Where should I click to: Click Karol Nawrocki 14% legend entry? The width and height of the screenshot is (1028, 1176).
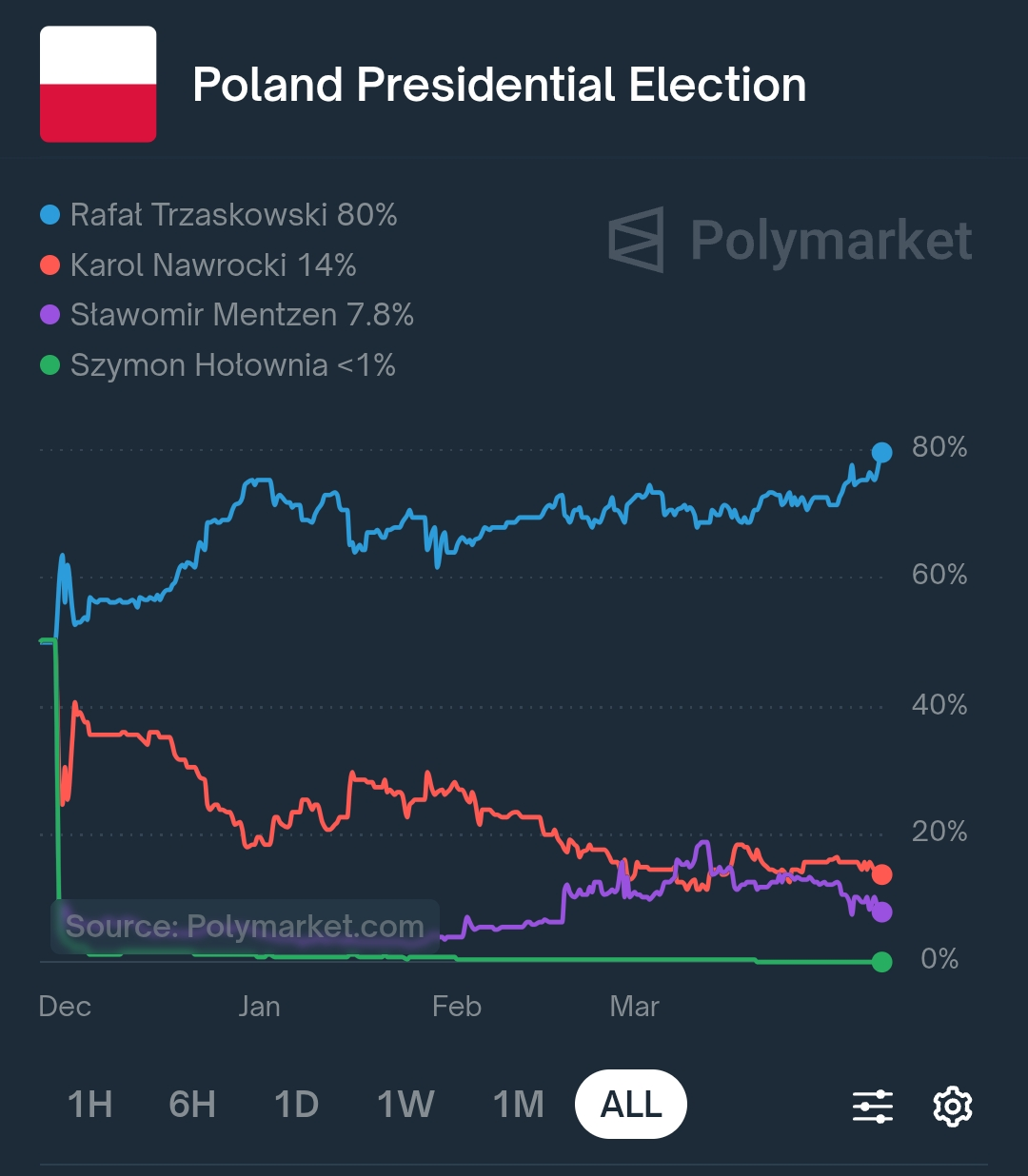pos(199,265)
